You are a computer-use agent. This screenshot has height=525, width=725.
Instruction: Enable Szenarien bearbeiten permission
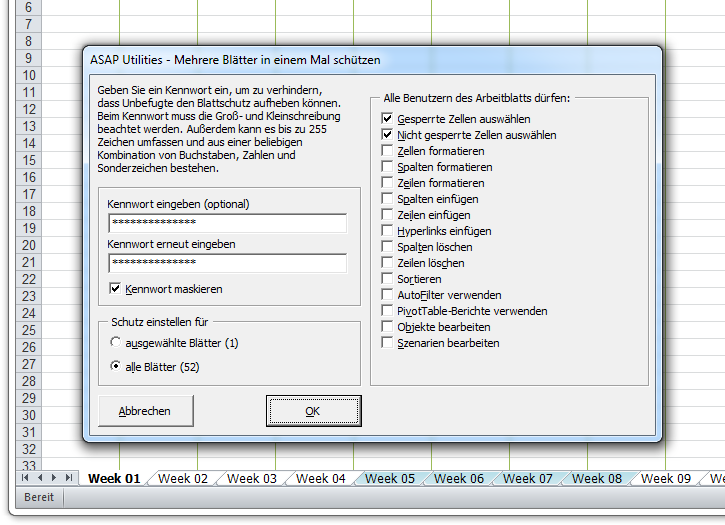387,342
